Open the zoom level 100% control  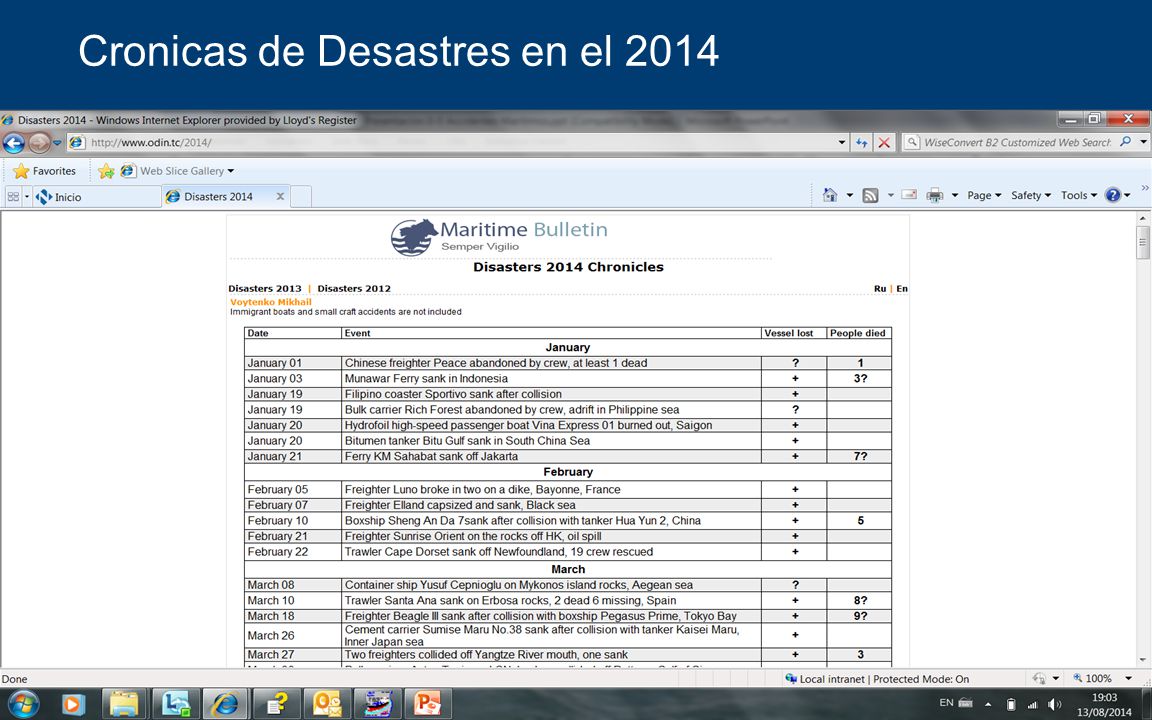coord(1092,679)
